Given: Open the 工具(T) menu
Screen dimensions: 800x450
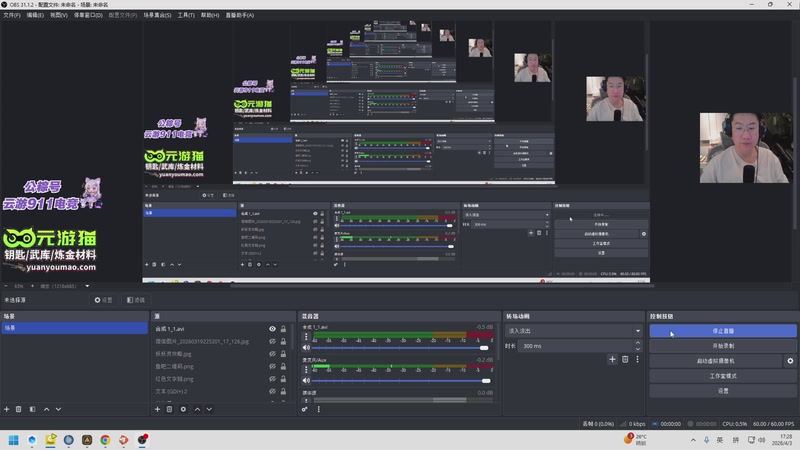Looking at the screenshot, I should pos(186,15).
